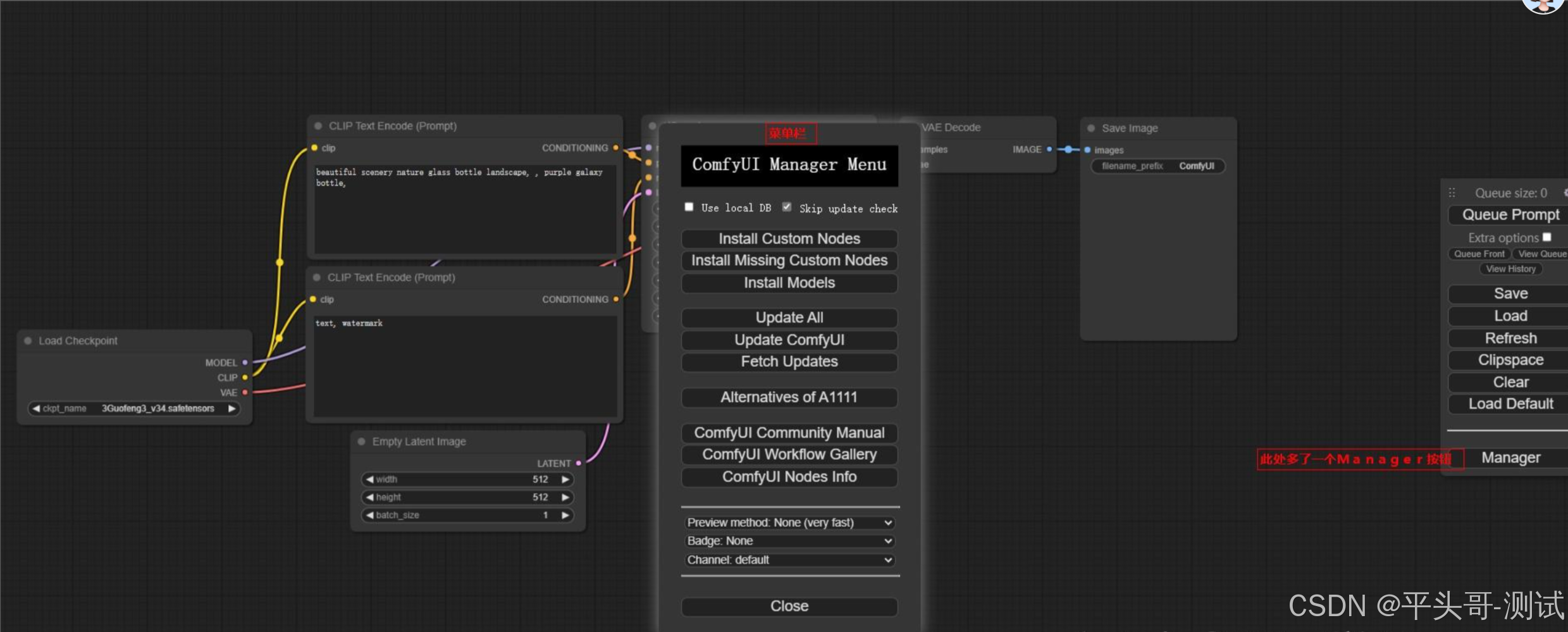The height and width of the screenshot is (632, 1568).
Task: Collapse Empty Latent Image node dot
Action: point(362,442)
